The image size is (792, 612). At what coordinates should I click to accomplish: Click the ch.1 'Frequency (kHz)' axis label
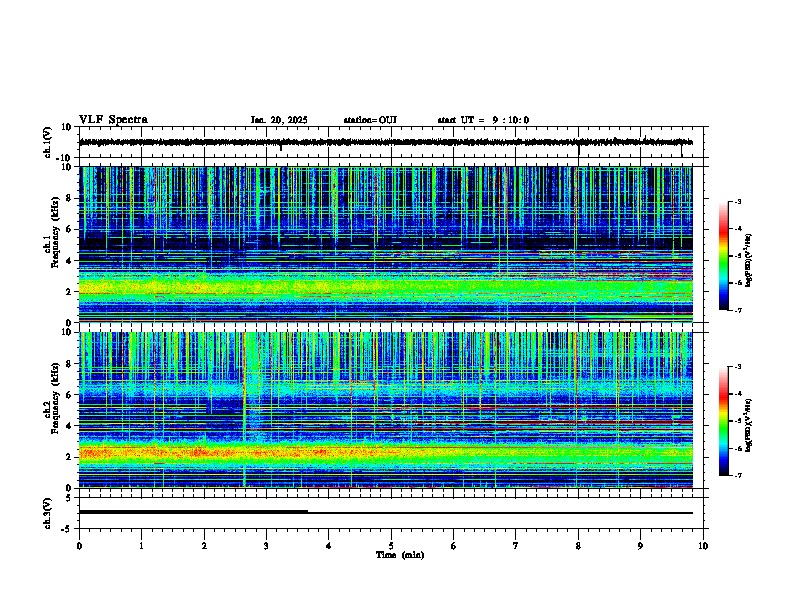point(55,230)
